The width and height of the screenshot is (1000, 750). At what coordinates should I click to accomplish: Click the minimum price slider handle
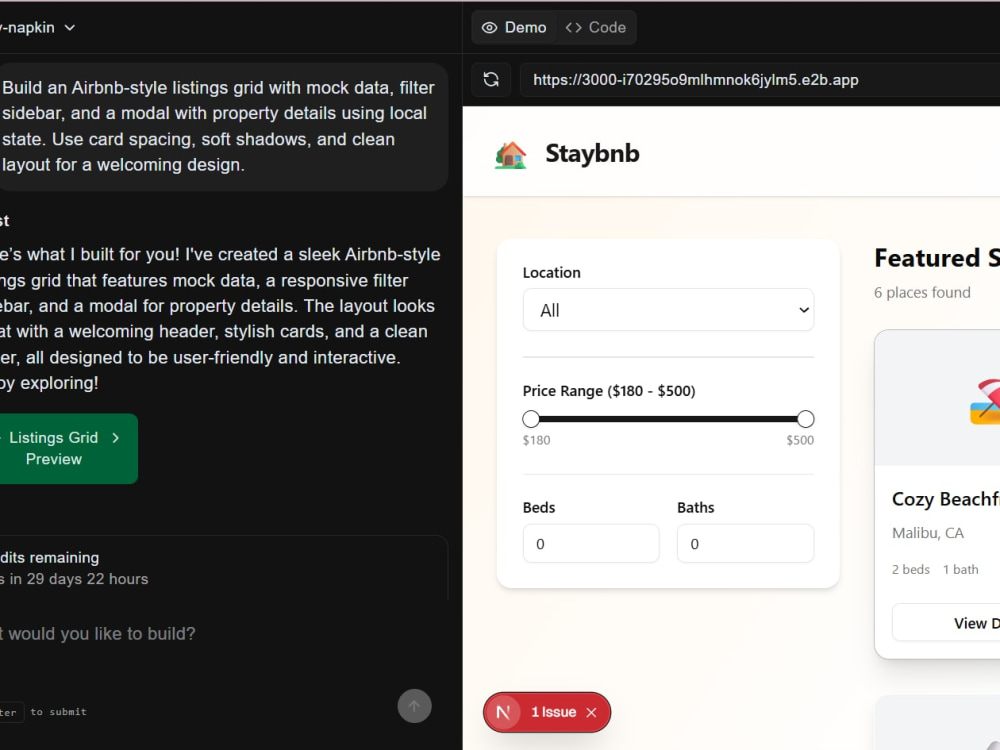(531, 419)
